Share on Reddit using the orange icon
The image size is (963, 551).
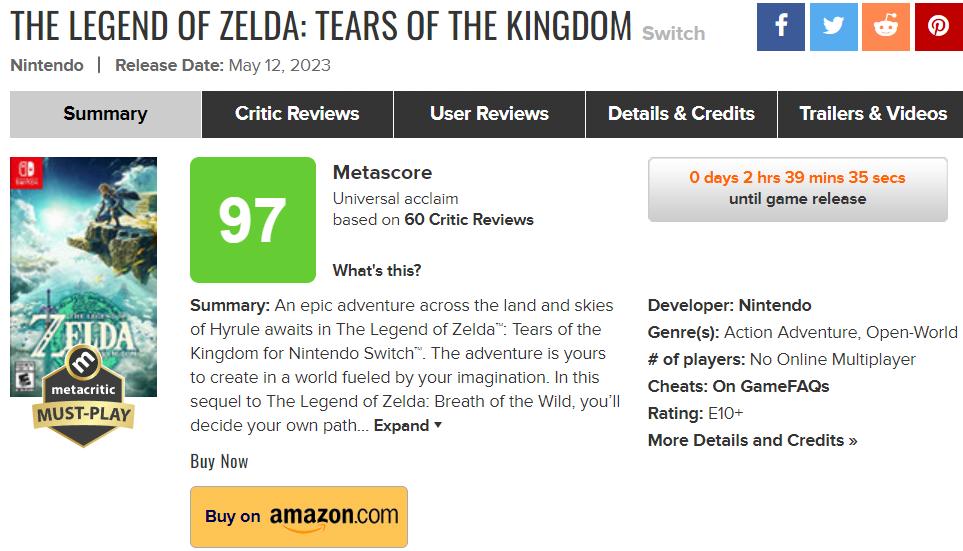coord(886,26)
